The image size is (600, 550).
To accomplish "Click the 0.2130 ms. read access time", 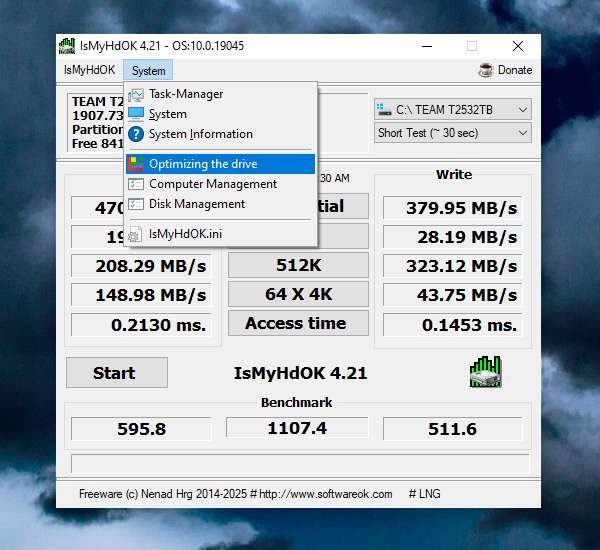I will 141,325.
